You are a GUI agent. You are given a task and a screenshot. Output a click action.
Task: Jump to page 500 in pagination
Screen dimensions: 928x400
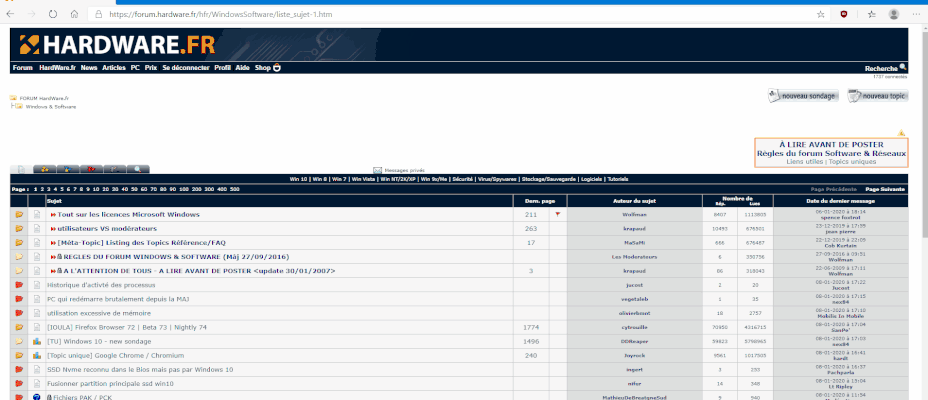[x=234, y=189]
